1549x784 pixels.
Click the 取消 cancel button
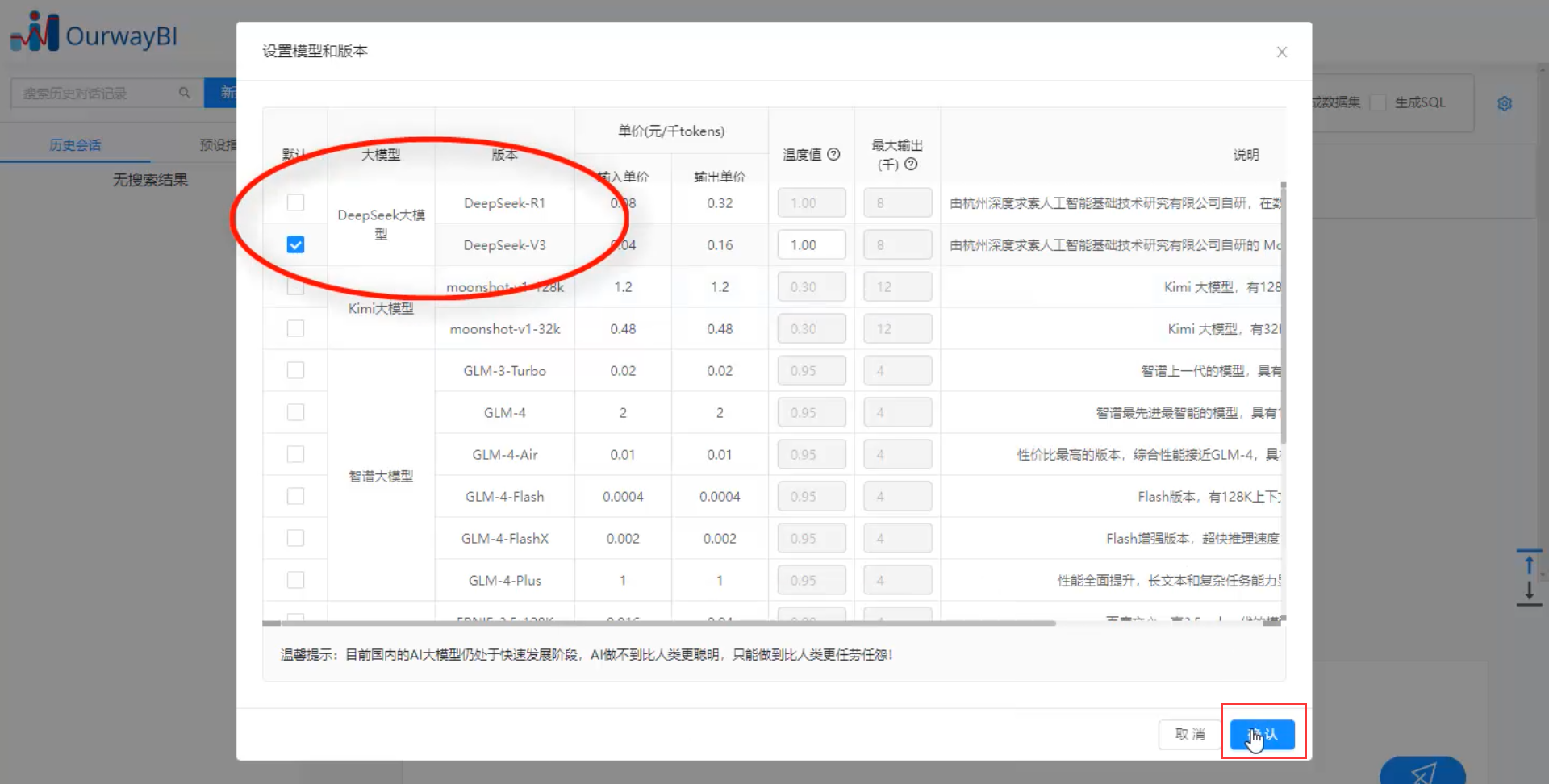pos(1189,734)
